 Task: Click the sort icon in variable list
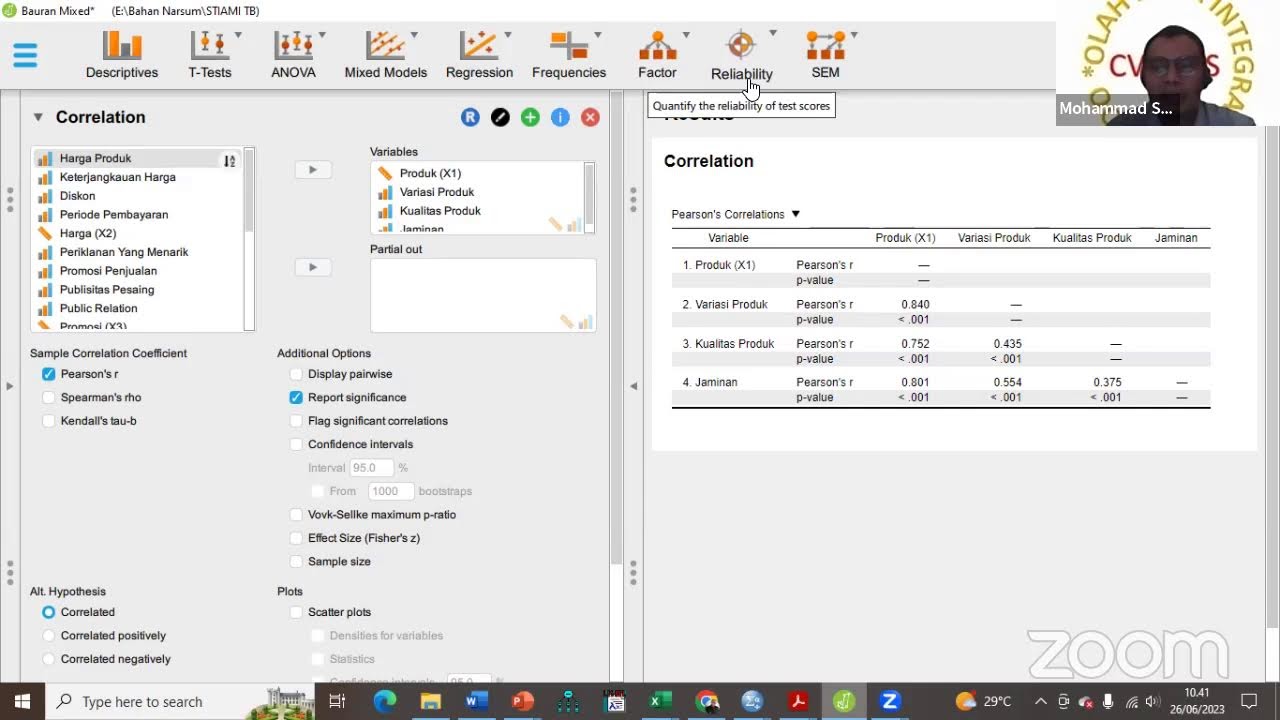(229, 160)
